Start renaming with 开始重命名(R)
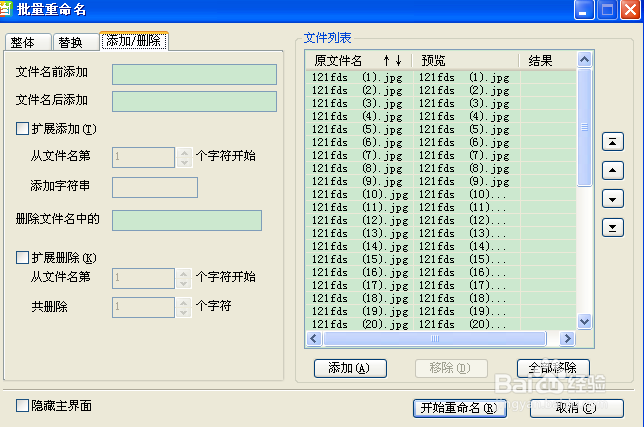The width and height of the screenshot is (644, 427). click(x=459, y=408)
